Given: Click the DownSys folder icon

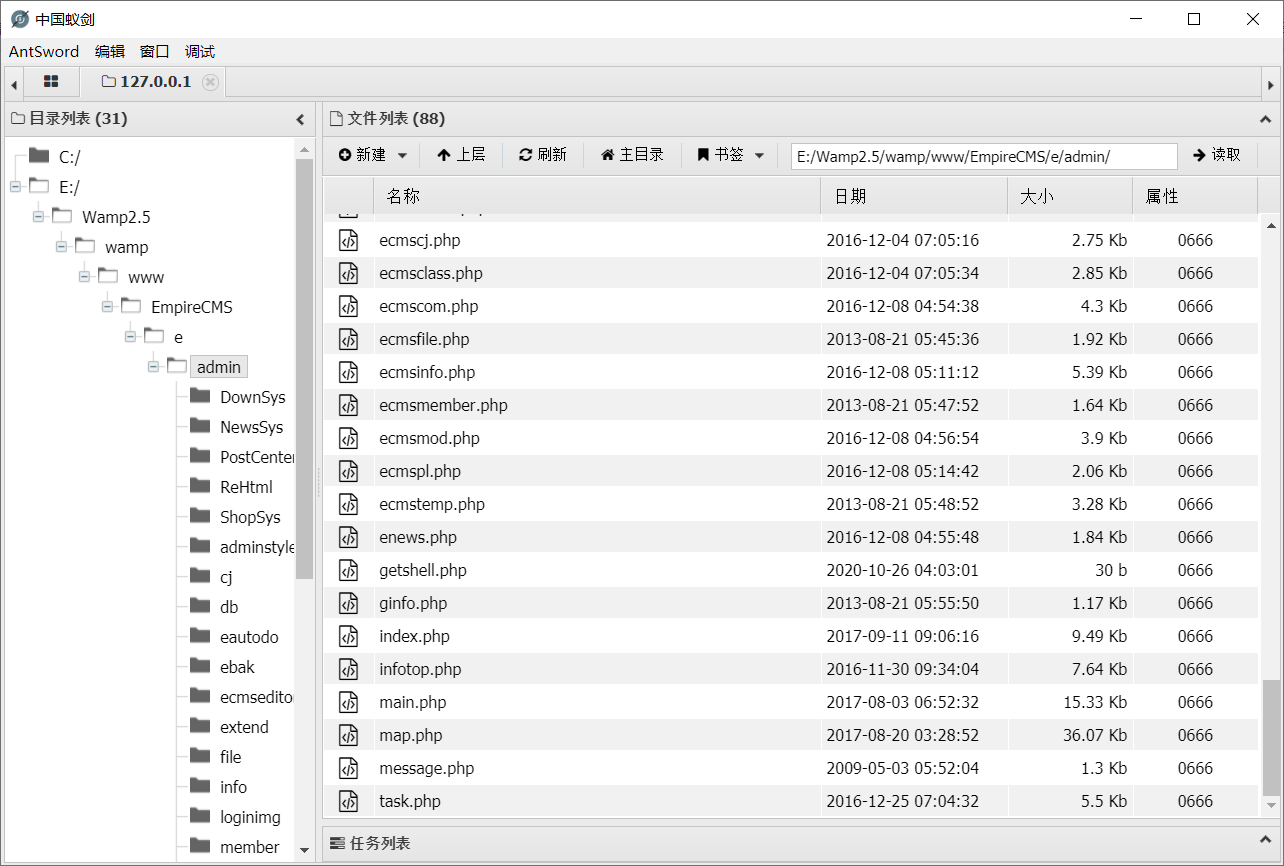Looking at the screenshot, I should click(199, 397).
